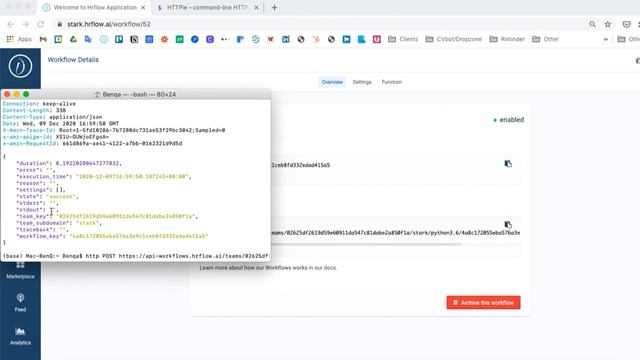Click the Content-Type header line in terminal
Viewport: 640px width, 360px height.
coord(52,117)
